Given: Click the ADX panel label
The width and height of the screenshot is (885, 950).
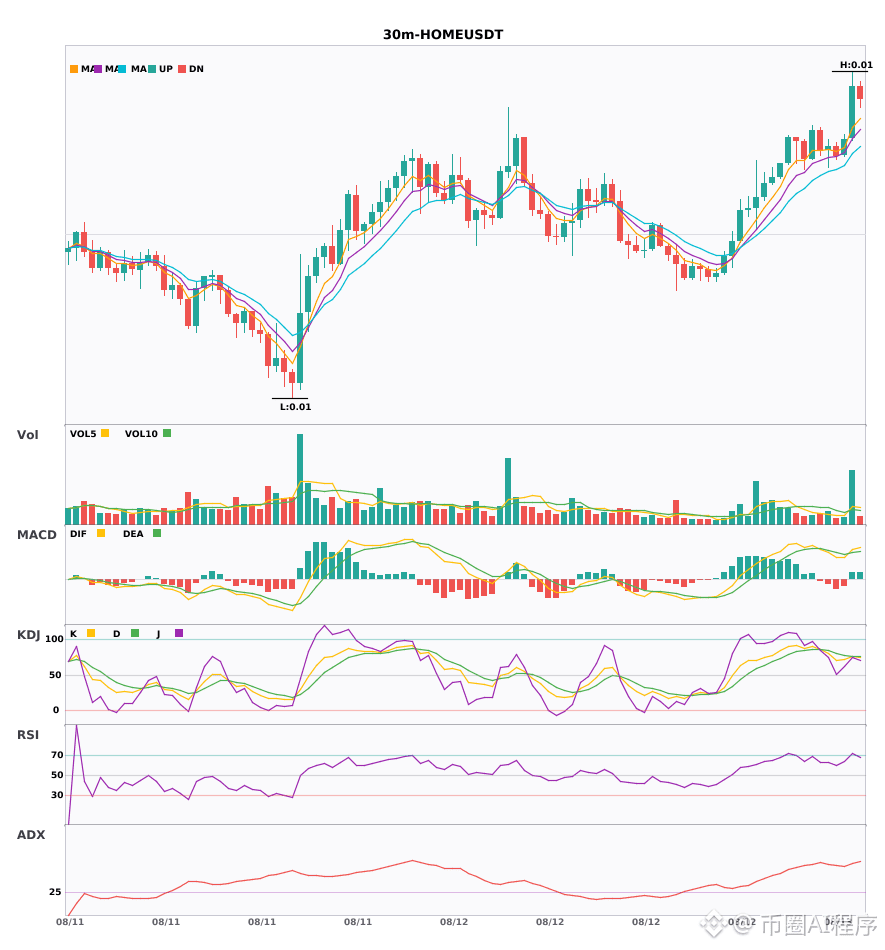Looking at the screenshot, I should [x=31, y=835].
